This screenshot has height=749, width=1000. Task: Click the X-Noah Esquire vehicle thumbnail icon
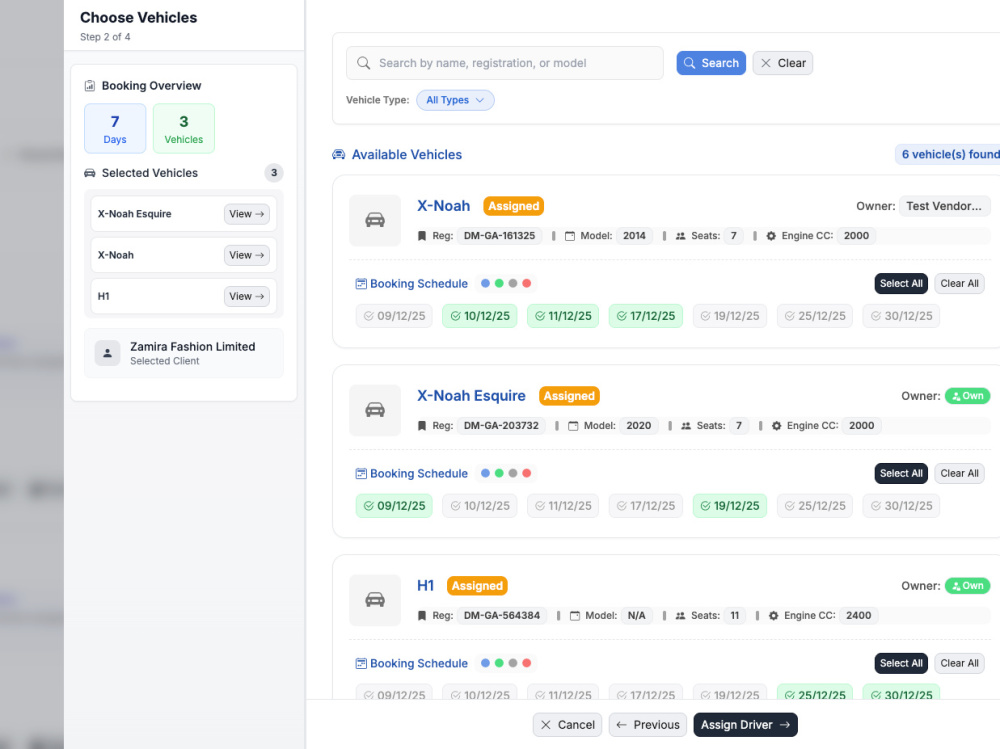coord(375,410)
